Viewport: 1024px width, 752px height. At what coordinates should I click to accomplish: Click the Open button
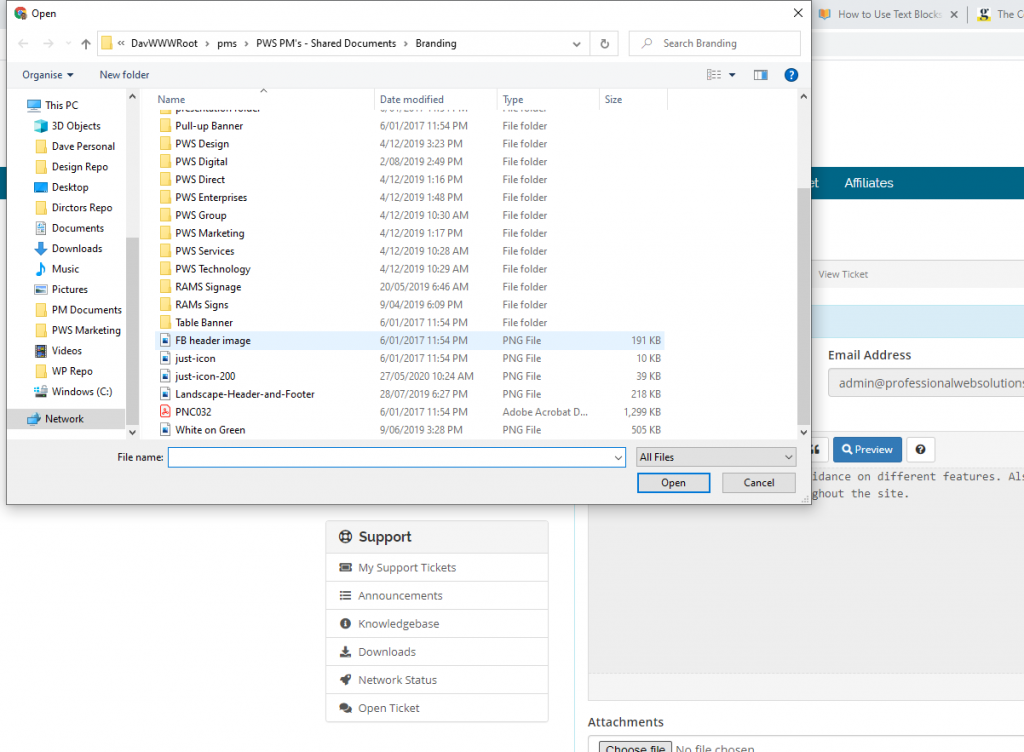click(x=673, y=483)
